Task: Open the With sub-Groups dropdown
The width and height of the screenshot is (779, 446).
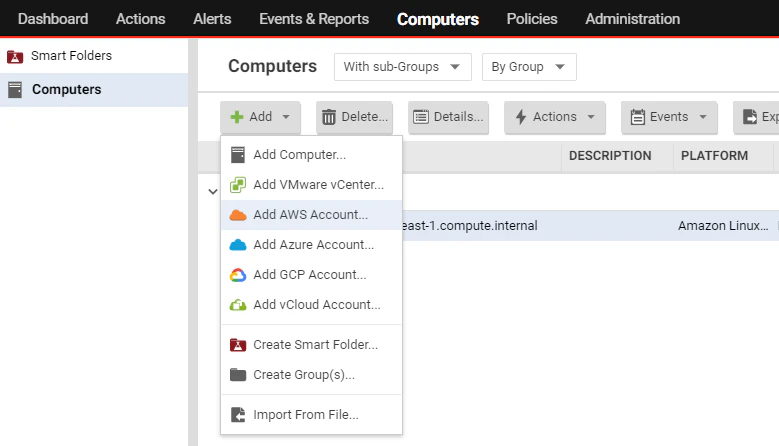Action: (403, 67)
